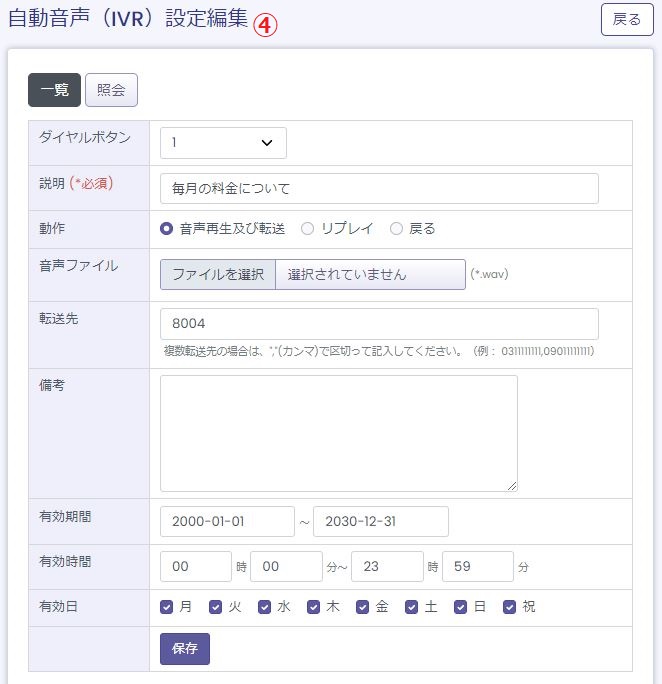Switch to the 照会 tab
The height and width of the screenshot is (684, 662).
pyautogui.click(x=111, y=90)
